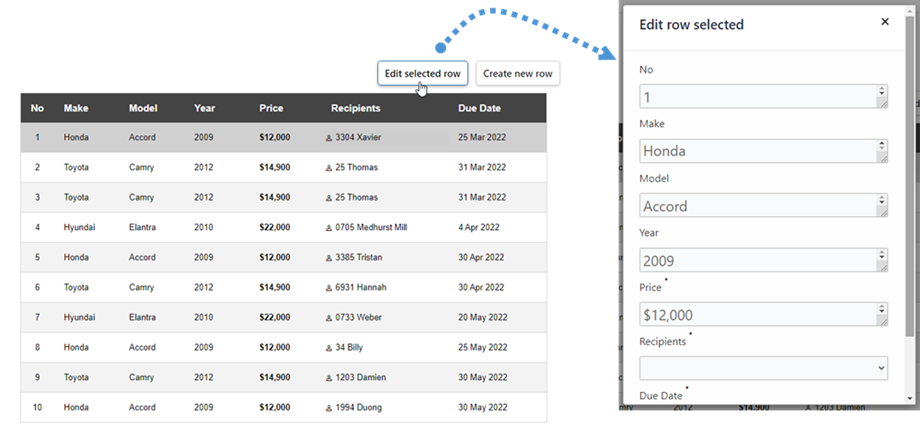Click the Edit selected row button
This screenshot has width=920, height=439.
pos(423,74)
